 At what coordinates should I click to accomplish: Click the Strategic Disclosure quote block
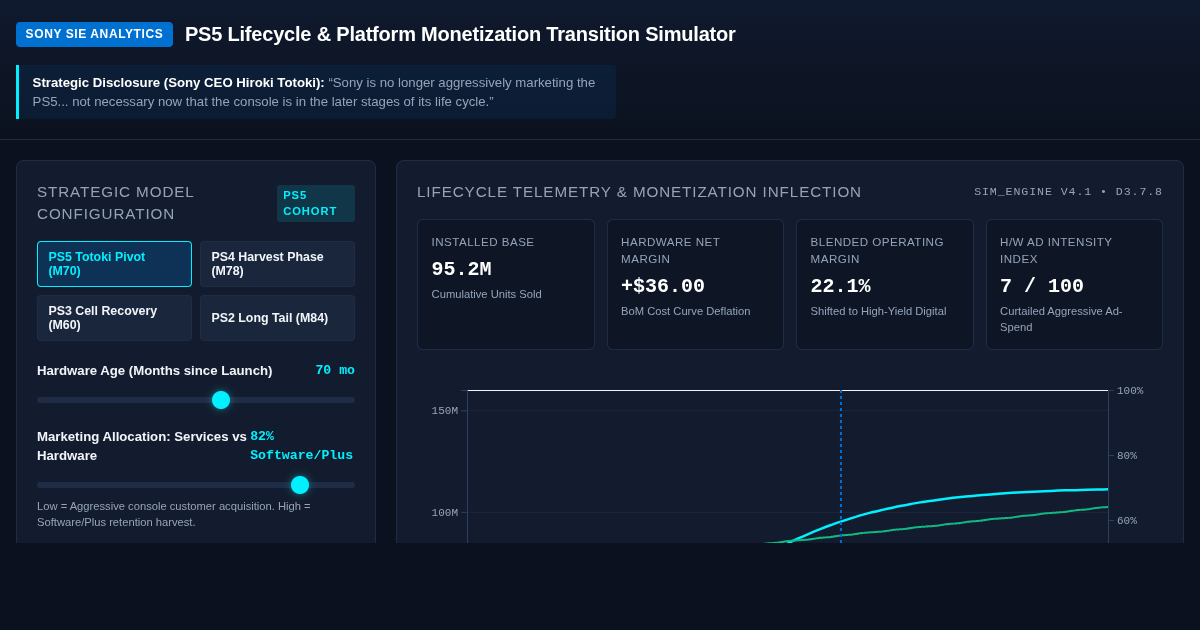[x=316, y=92]
